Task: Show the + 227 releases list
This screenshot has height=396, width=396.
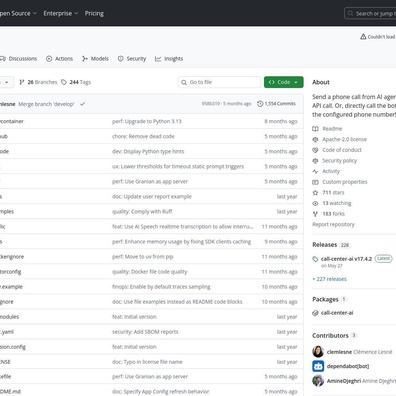Action: pyautogui.click(x=329, y=279)
